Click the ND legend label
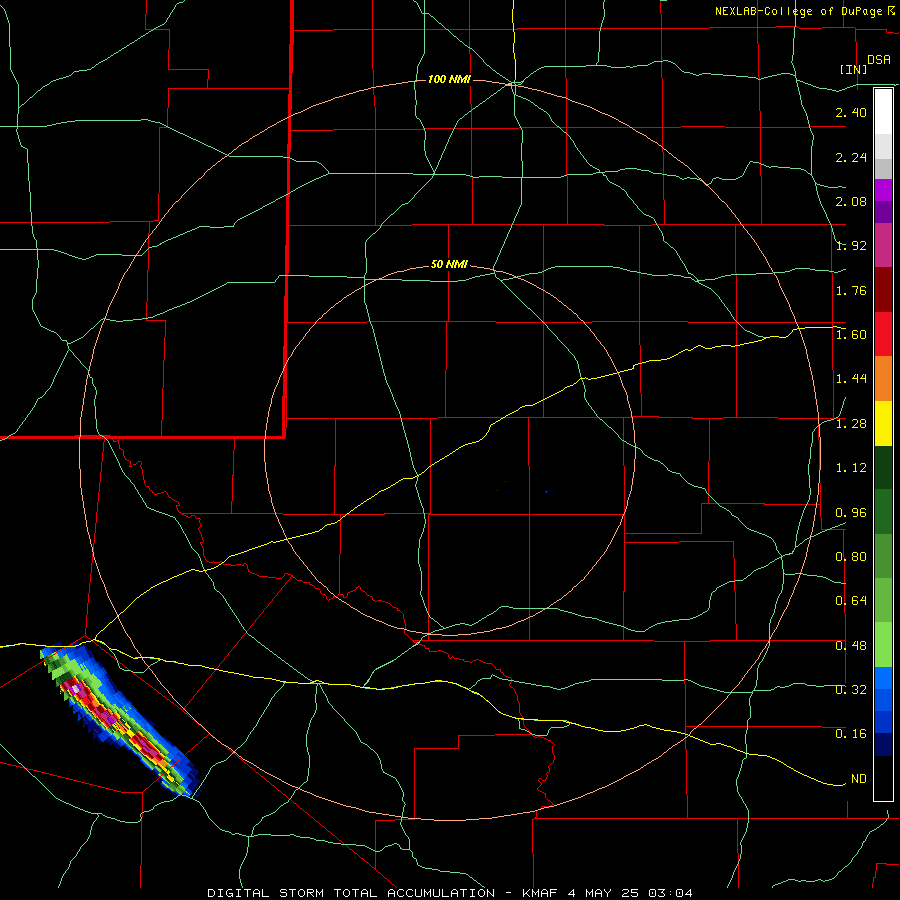900x900 pixels. click(859, 779)
